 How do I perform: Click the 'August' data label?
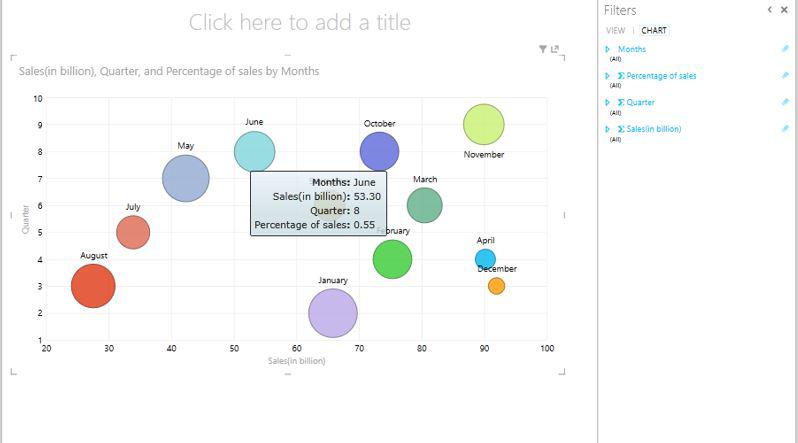pos(94,256)
